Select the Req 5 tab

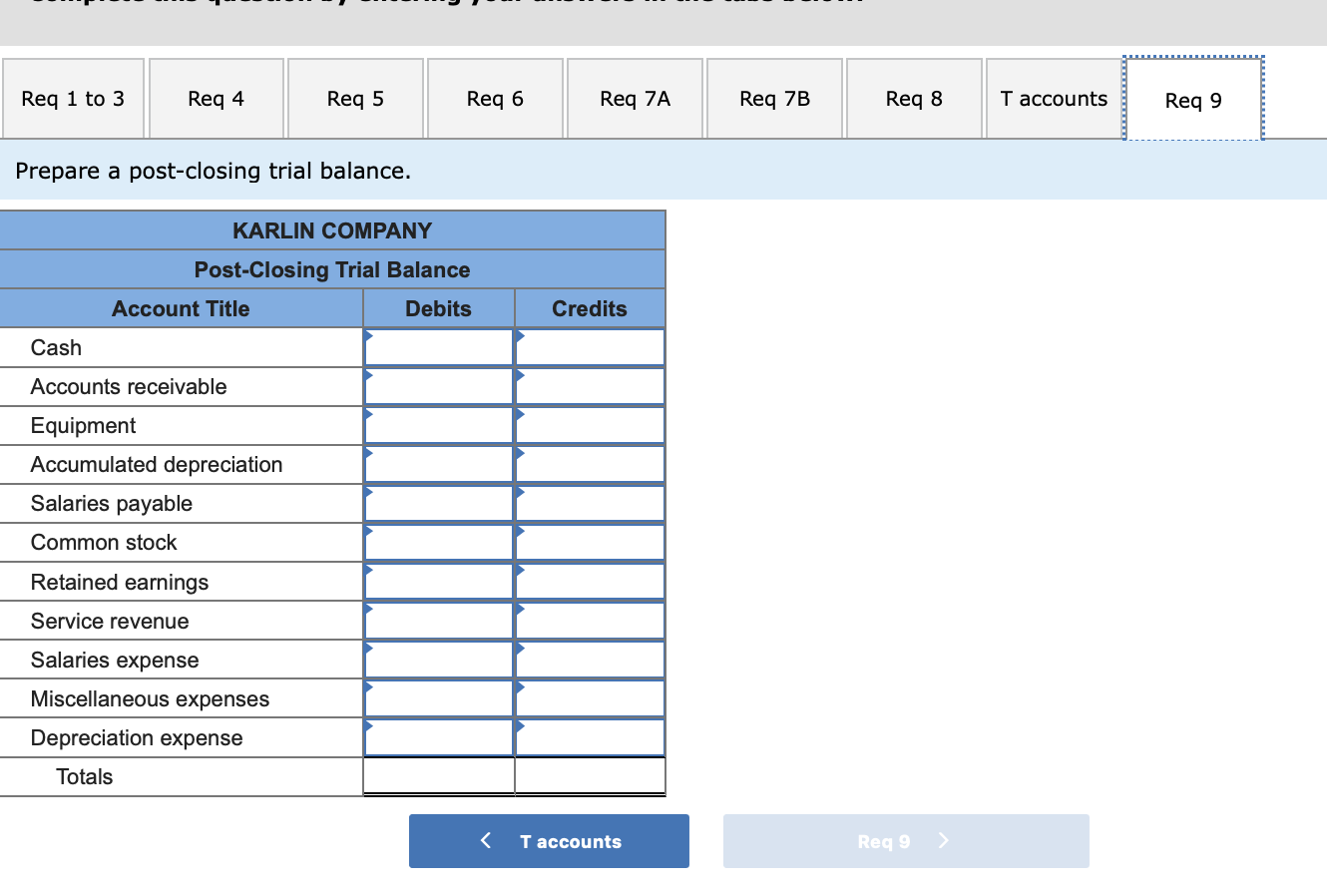(x=355, y=98)
